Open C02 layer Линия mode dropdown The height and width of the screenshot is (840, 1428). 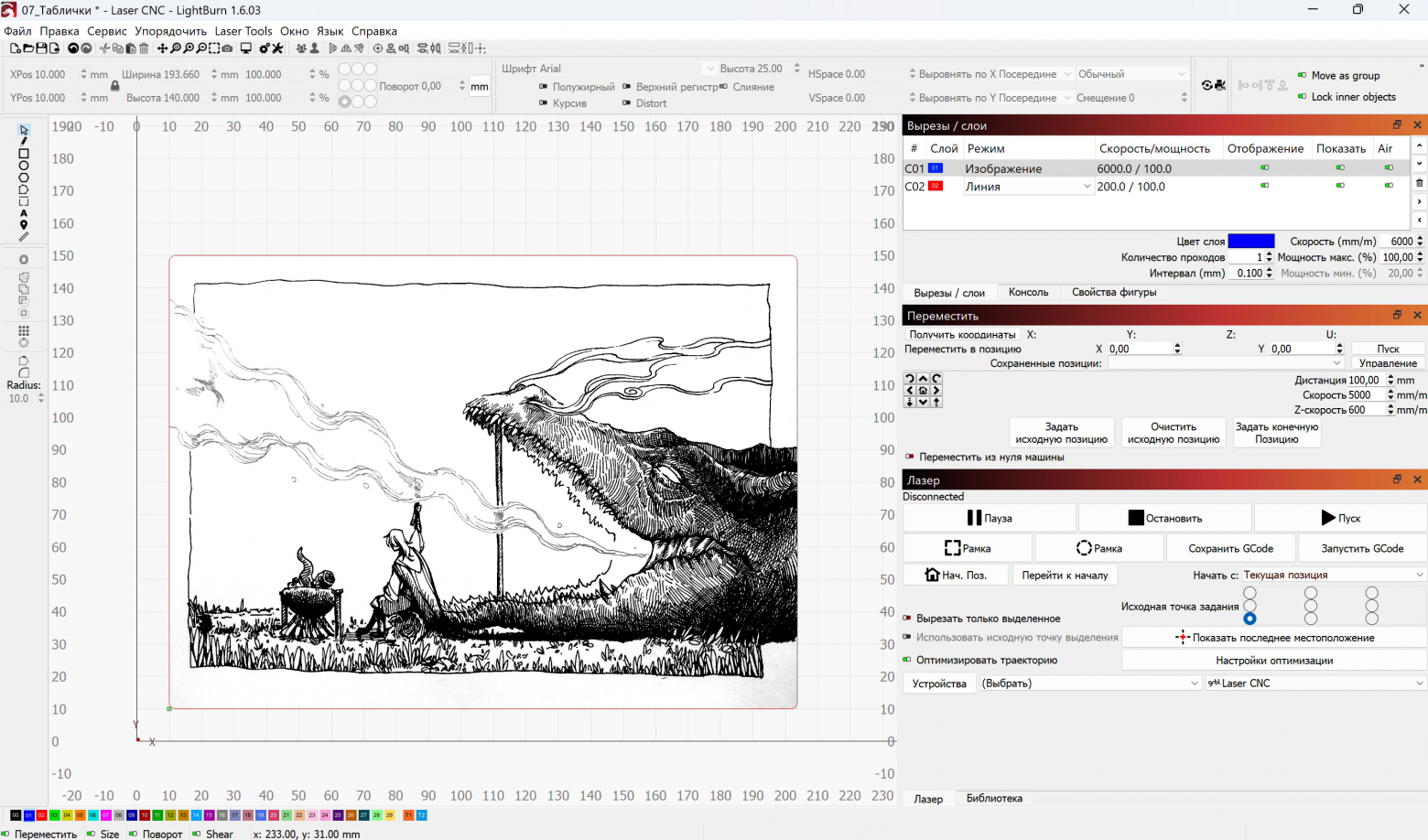click(1028, 187)
